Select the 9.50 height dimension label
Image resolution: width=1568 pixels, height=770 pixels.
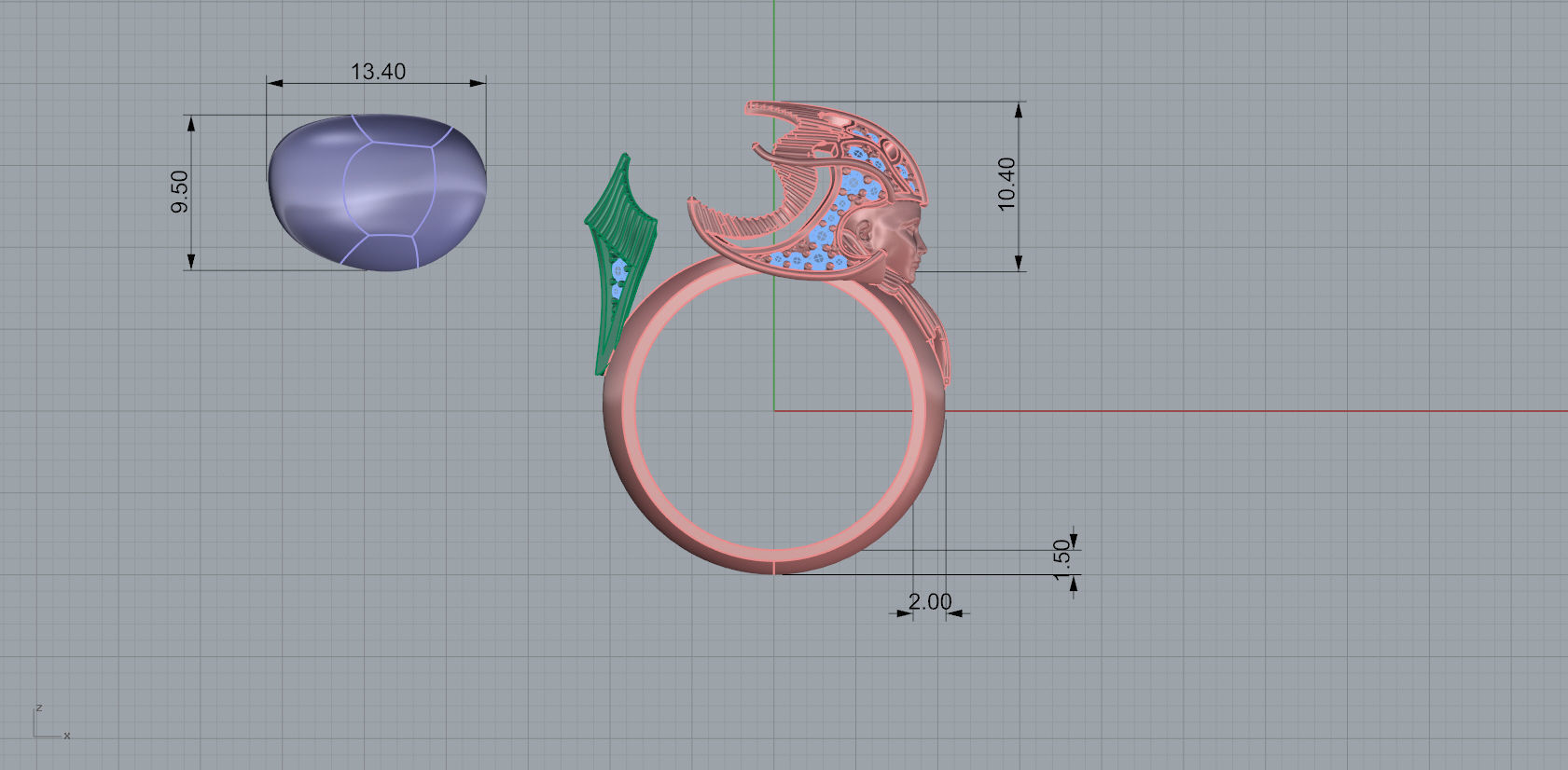[x=180, y=191]
